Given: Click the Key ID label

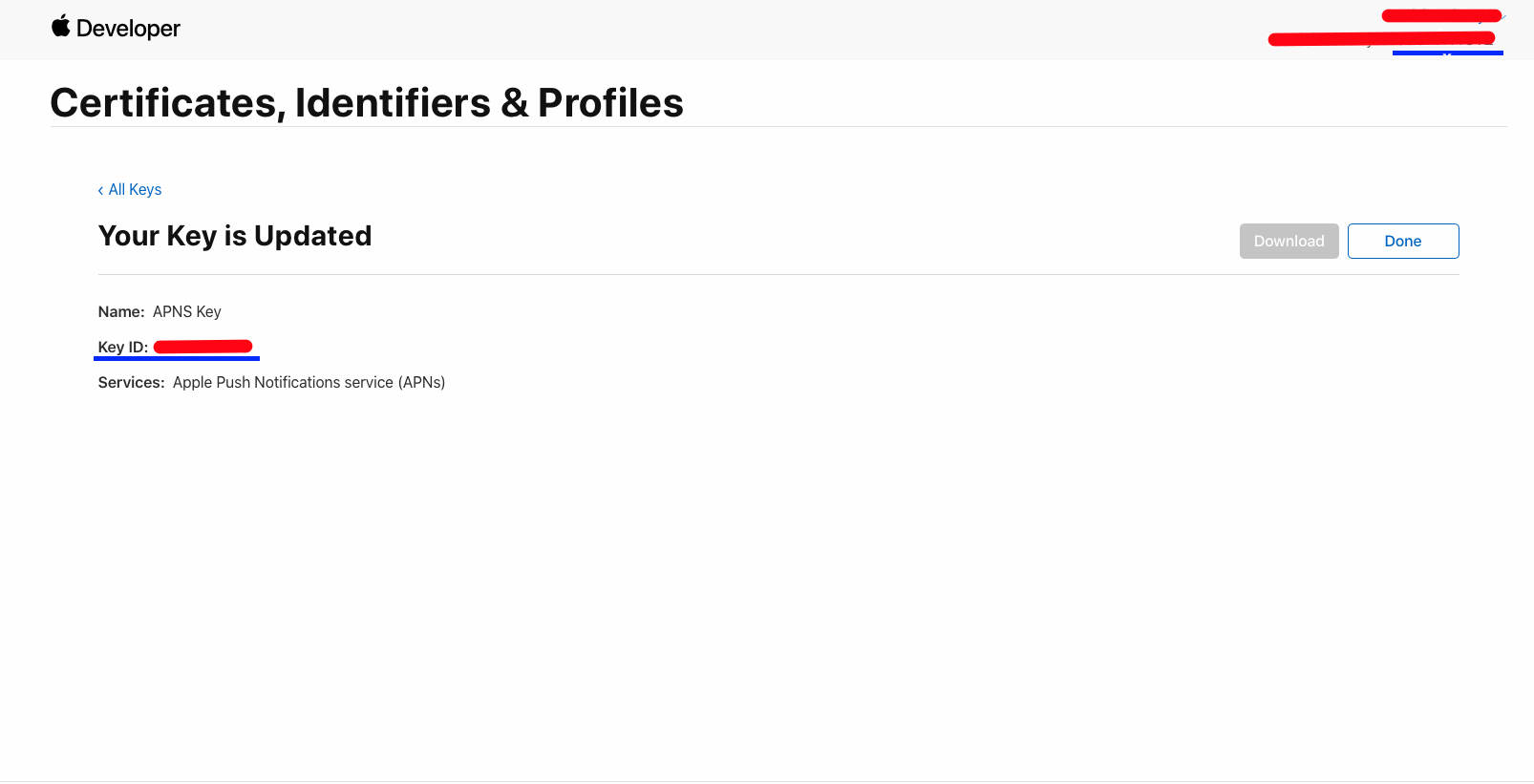Looking at the screenshot, I should tap(122, 348).
